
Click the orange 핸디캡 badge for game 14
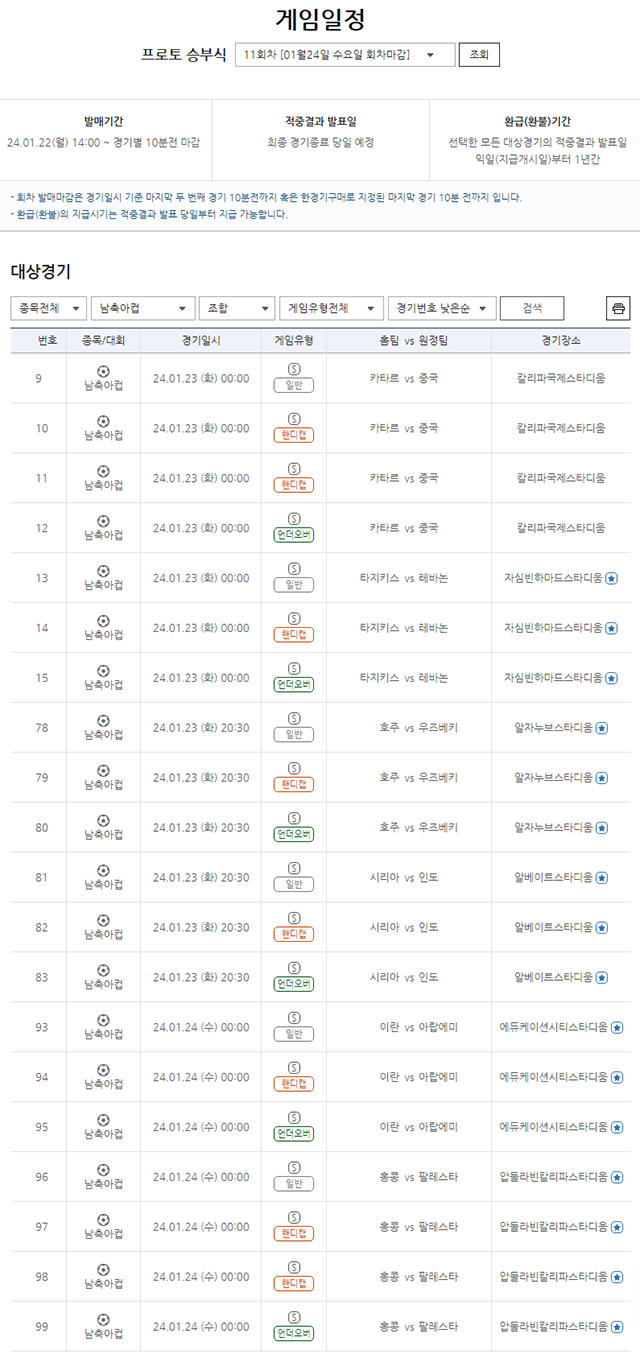295,631
